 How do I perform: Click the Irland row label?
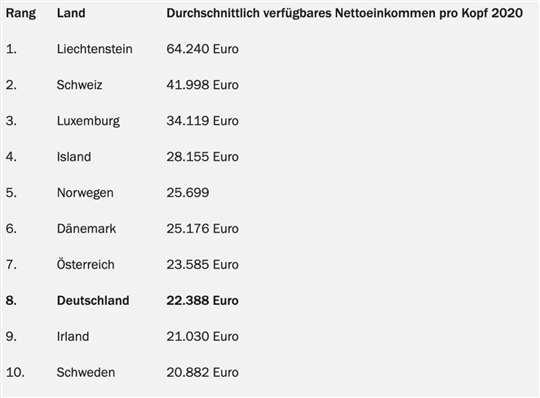pyautogui.click(x=73, y=337)
